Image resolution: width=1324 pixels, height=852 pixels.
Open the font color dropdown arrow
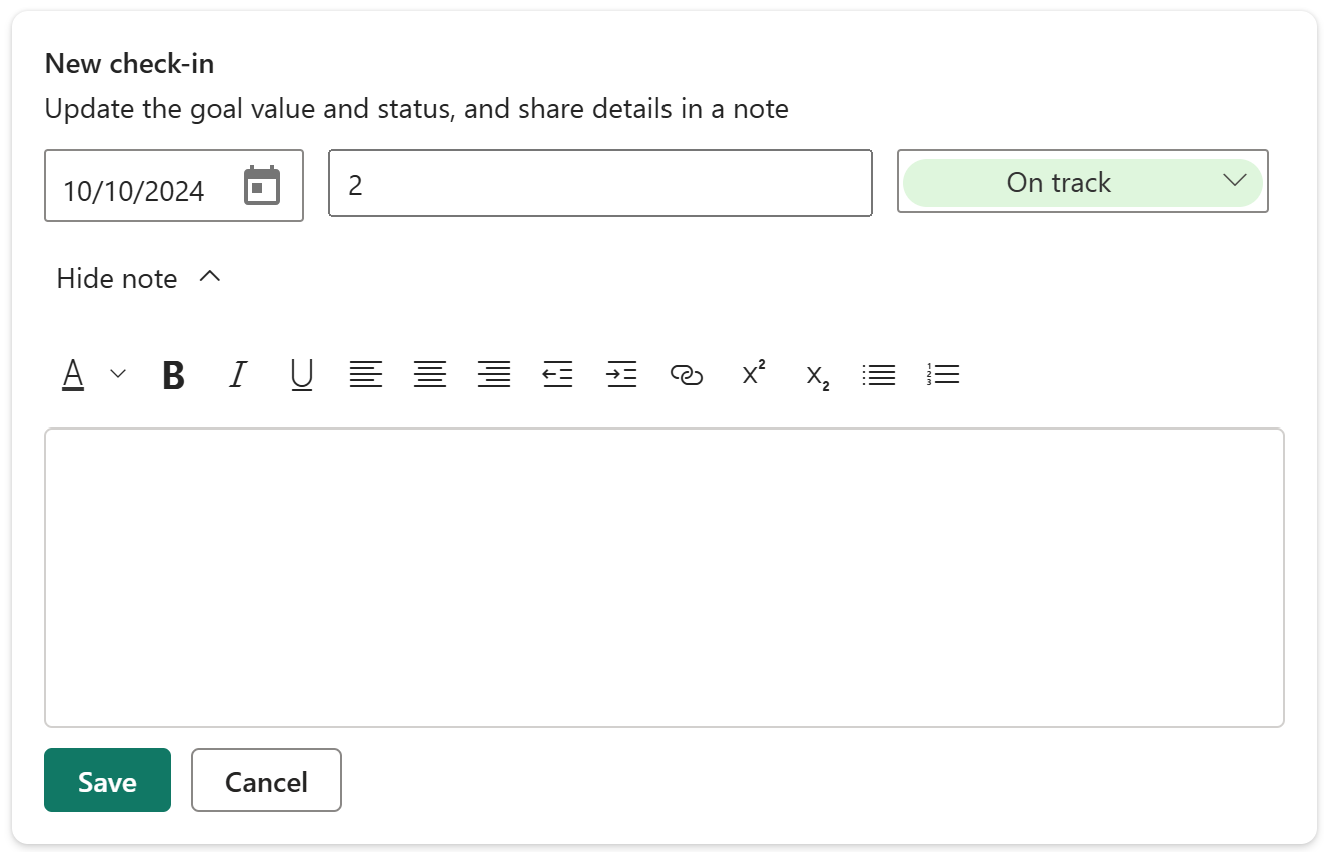click(x=118, y=374)
